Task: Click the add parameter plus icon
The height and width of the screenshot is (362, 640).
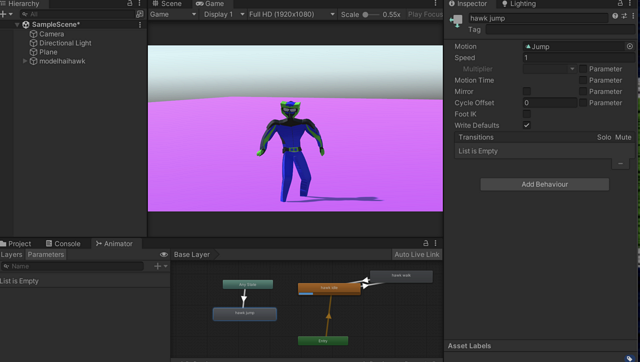Action: pos(158,266)
